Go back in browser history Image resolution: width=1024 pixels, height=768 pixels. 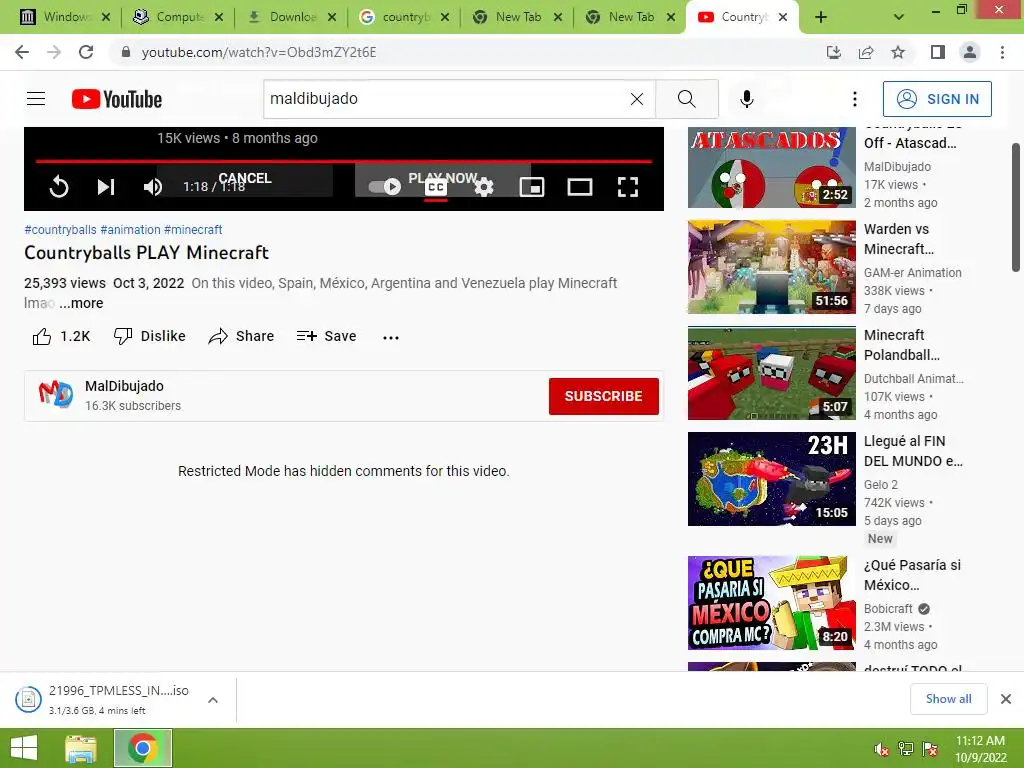pos(22,52)
